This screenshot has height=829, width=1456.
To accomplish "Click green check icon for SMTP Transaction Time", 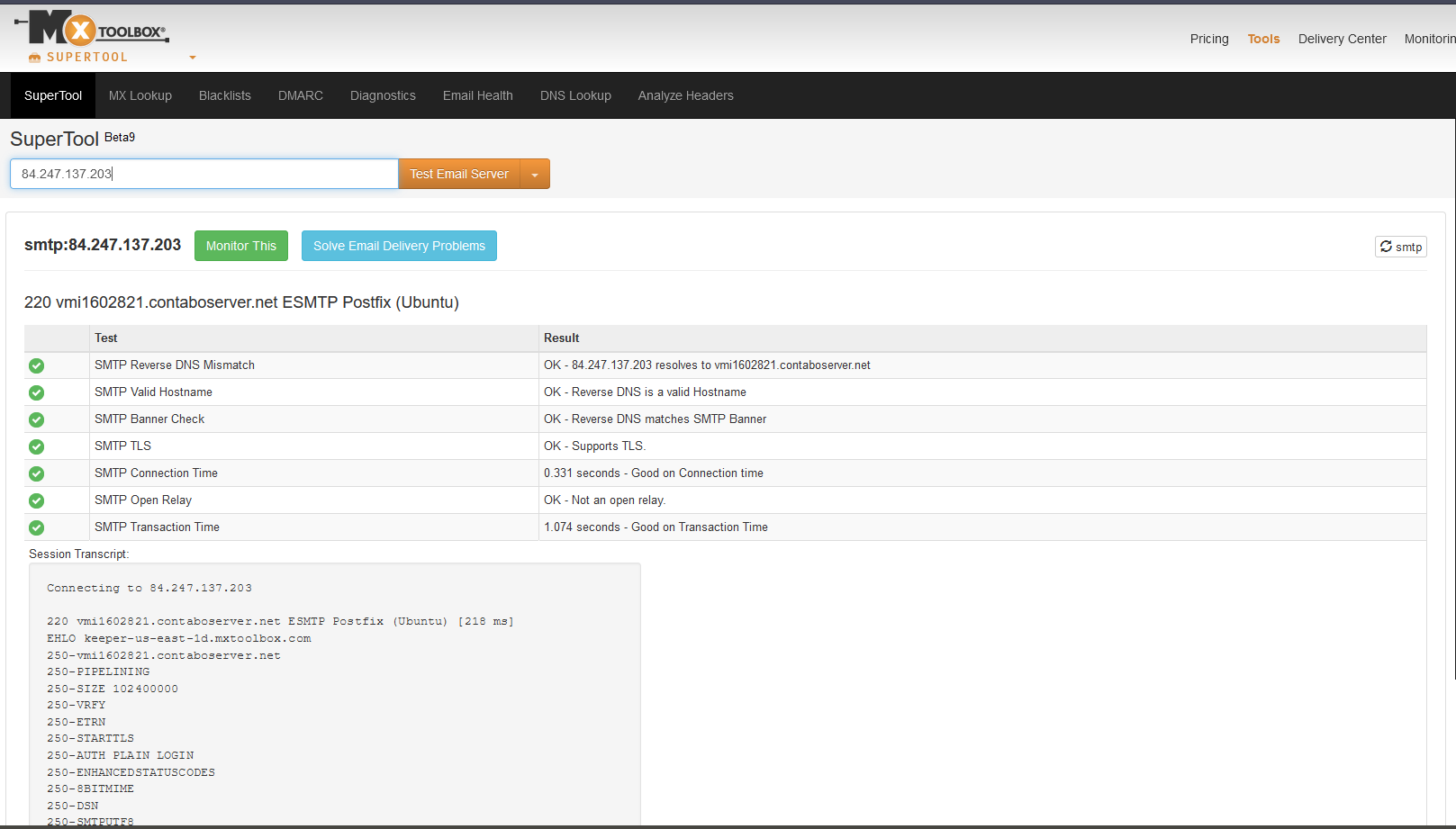I will (36, 527).
